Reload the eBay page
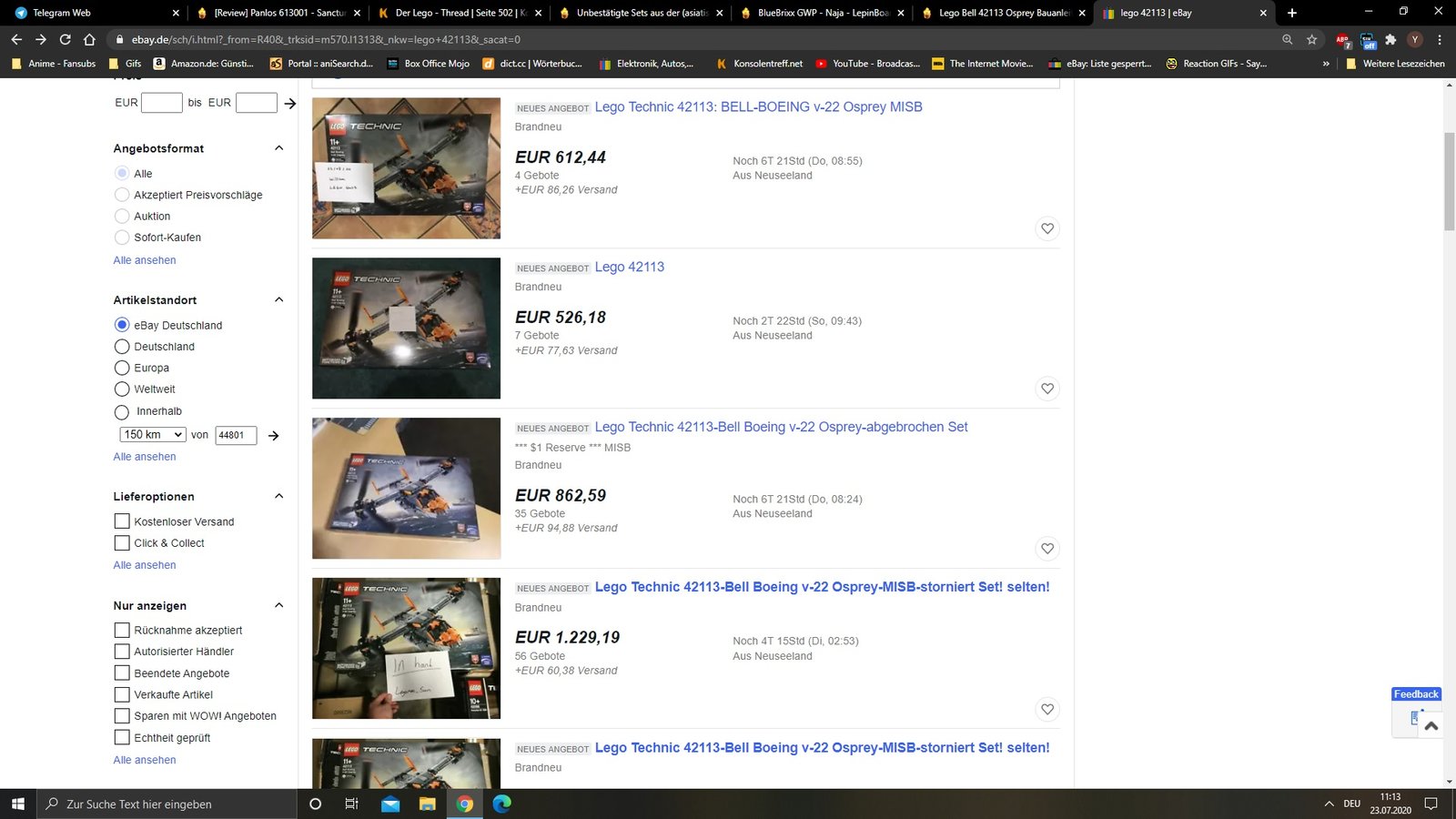This screenshot has height=819, width=1456. coord(66,39)
